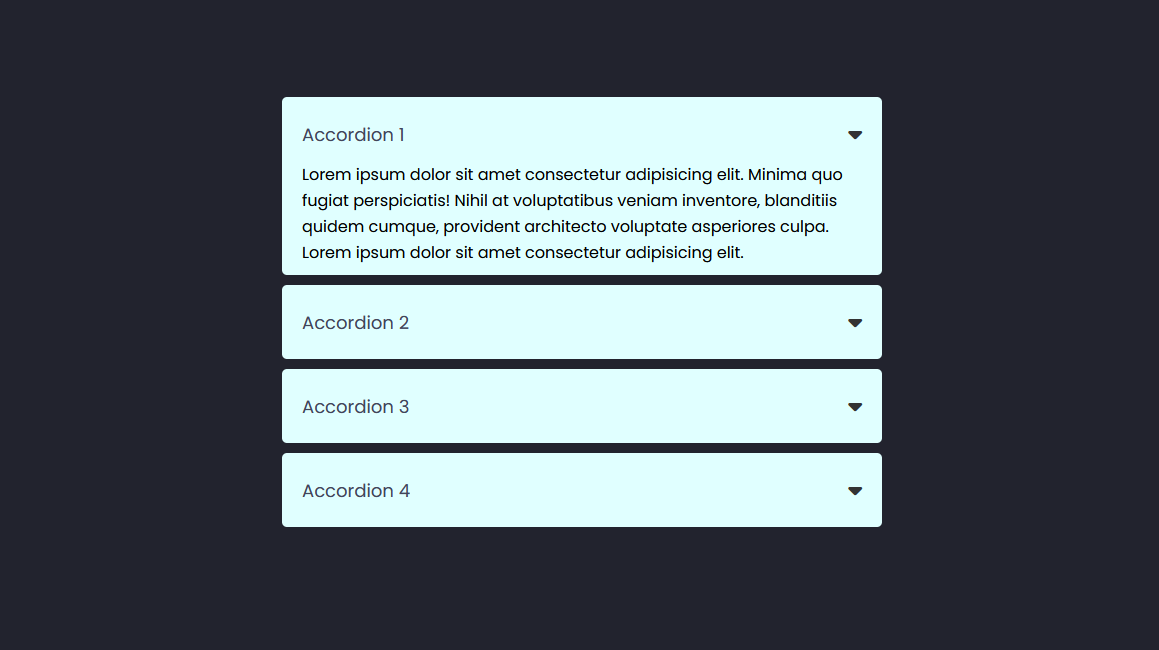This screenshot has height=650, width=1159.
Task: Click the downward arrow icon on Accordion 4
Action: coord(855,491)
